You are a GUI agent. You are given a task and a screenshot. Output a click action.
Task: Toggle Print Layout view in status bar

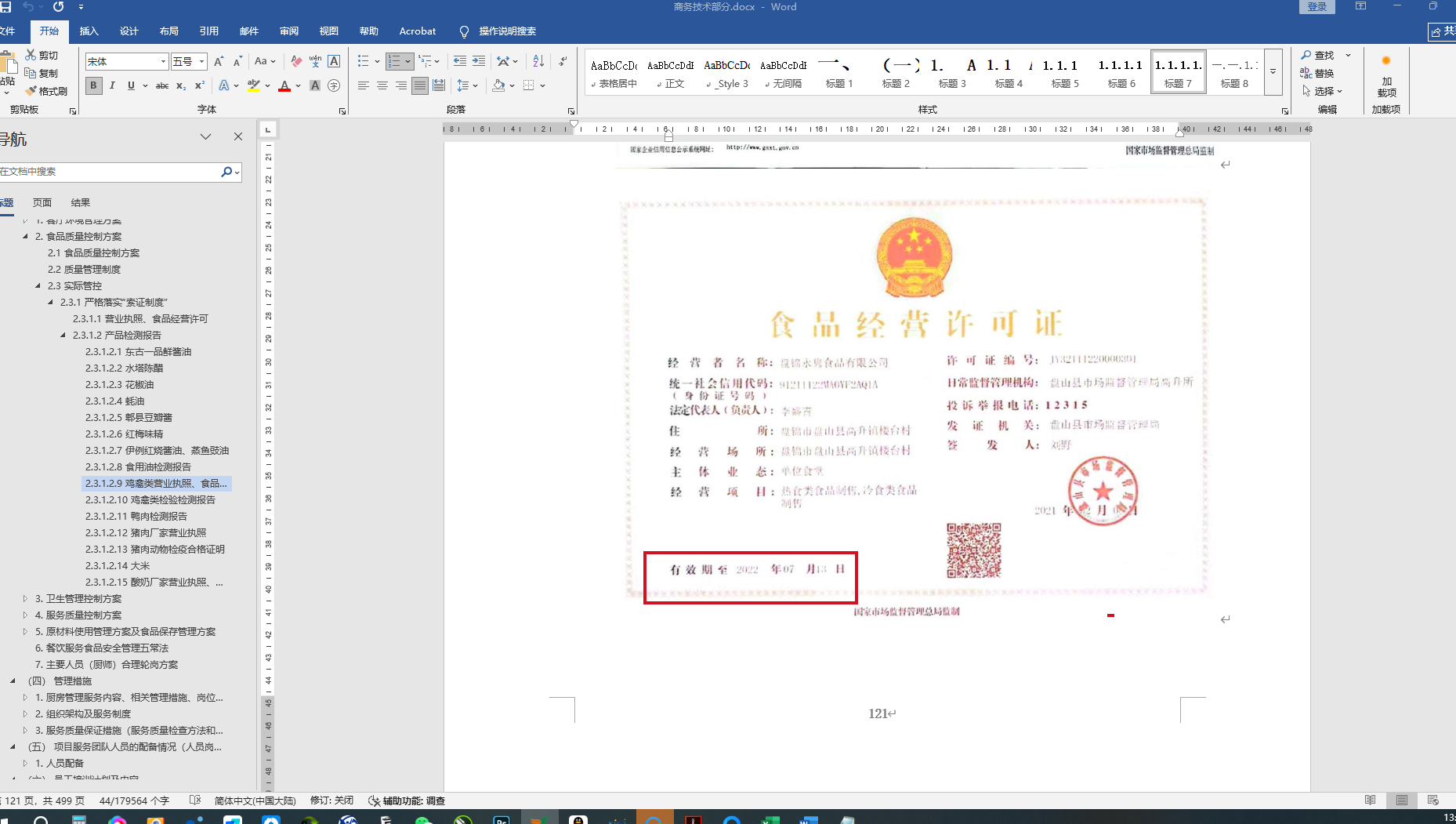[x=1402, y=800]
